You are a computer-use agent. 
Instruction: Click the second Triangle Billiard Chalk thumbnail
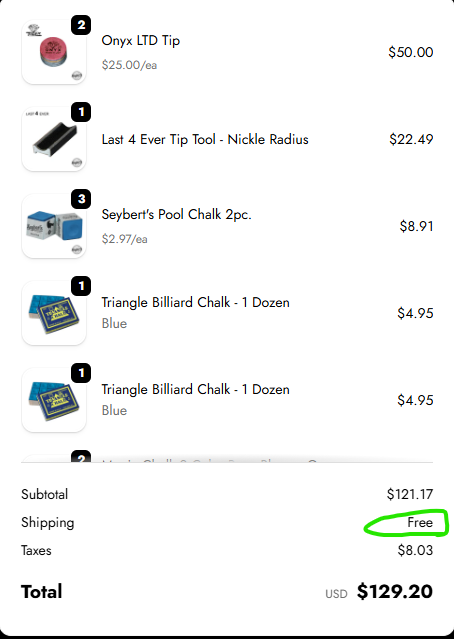54,400
